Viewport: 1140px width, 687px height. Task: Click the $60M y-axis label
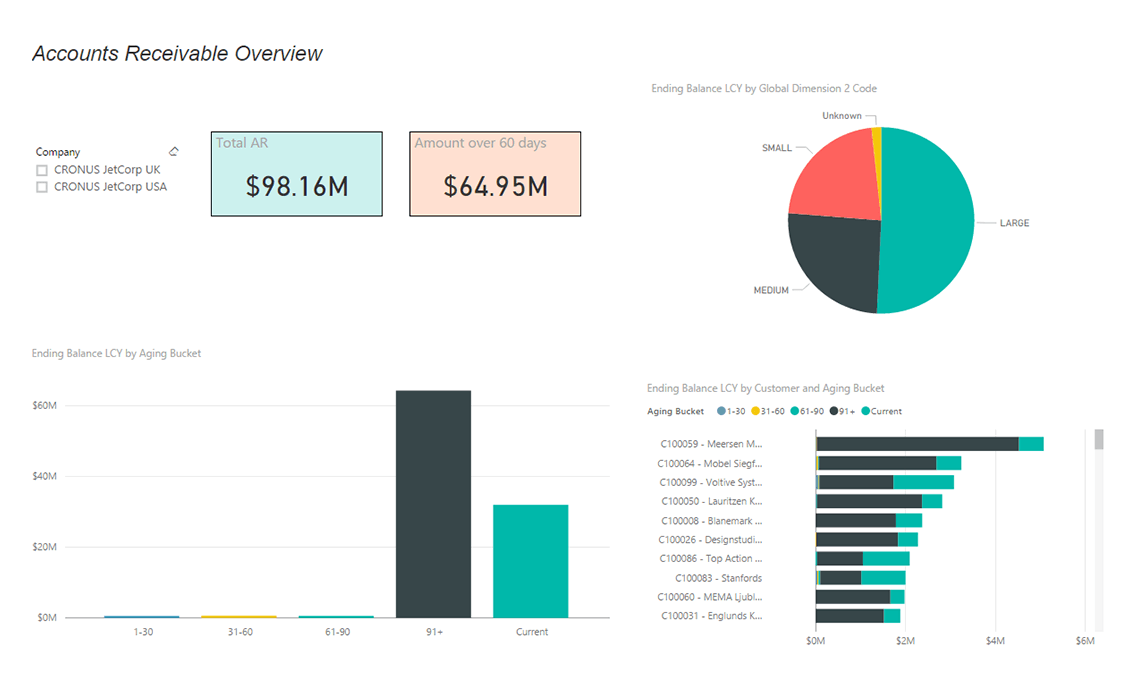point(44,406)
